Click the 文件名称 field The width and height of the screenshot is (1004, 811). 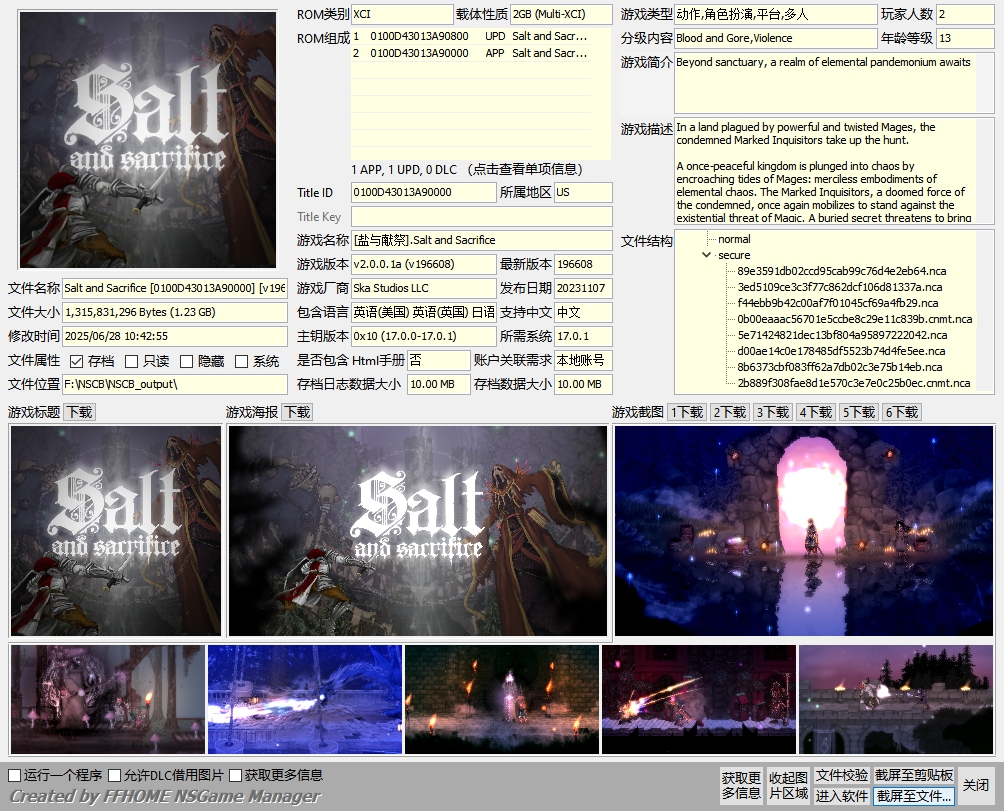point(175,288)
